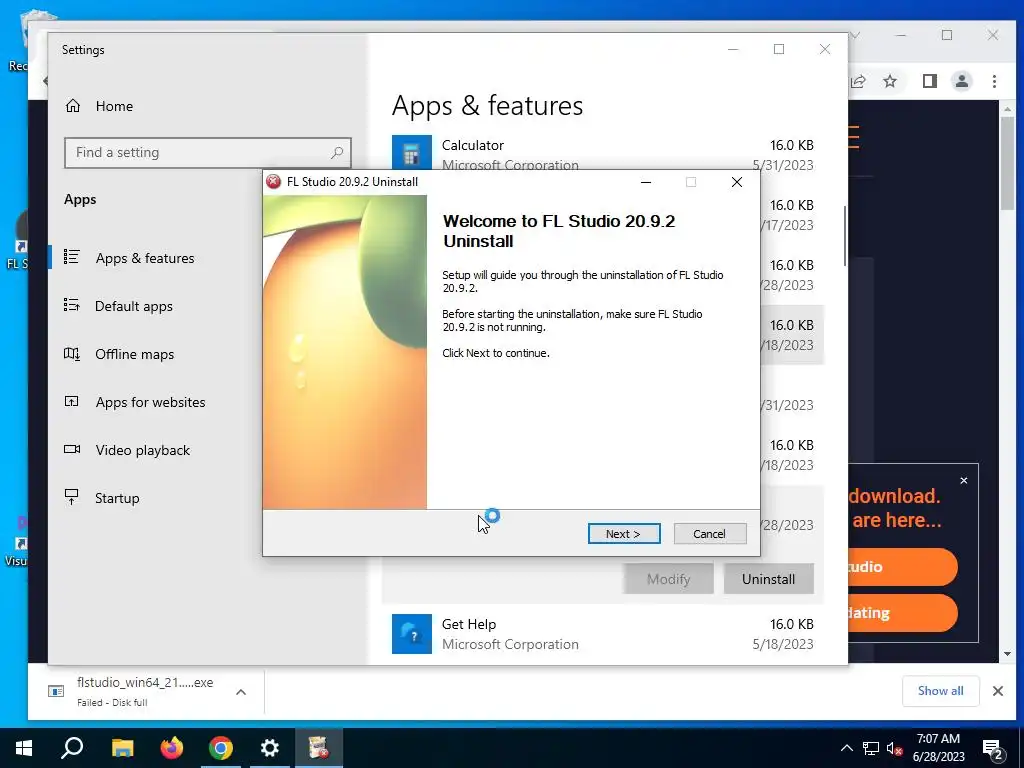Click the Uninstall button in Apps & features
Image resolution: width=1024 pixels, height=768 pixels.
768,579
